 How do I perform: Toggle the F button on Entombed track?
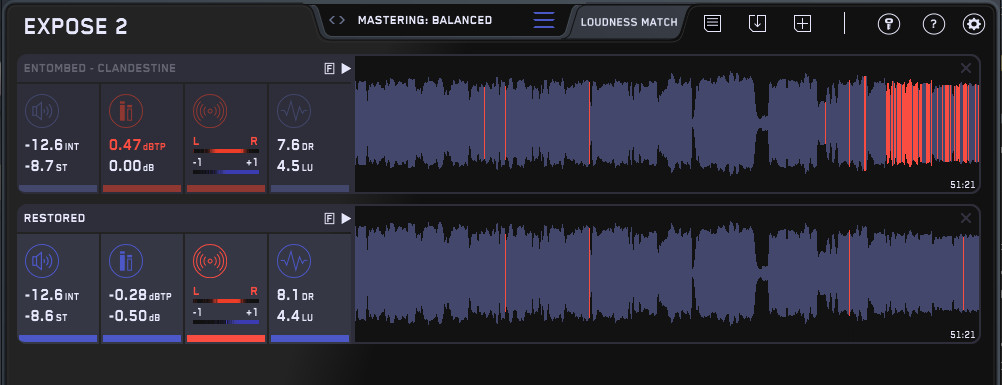point(330,68)
